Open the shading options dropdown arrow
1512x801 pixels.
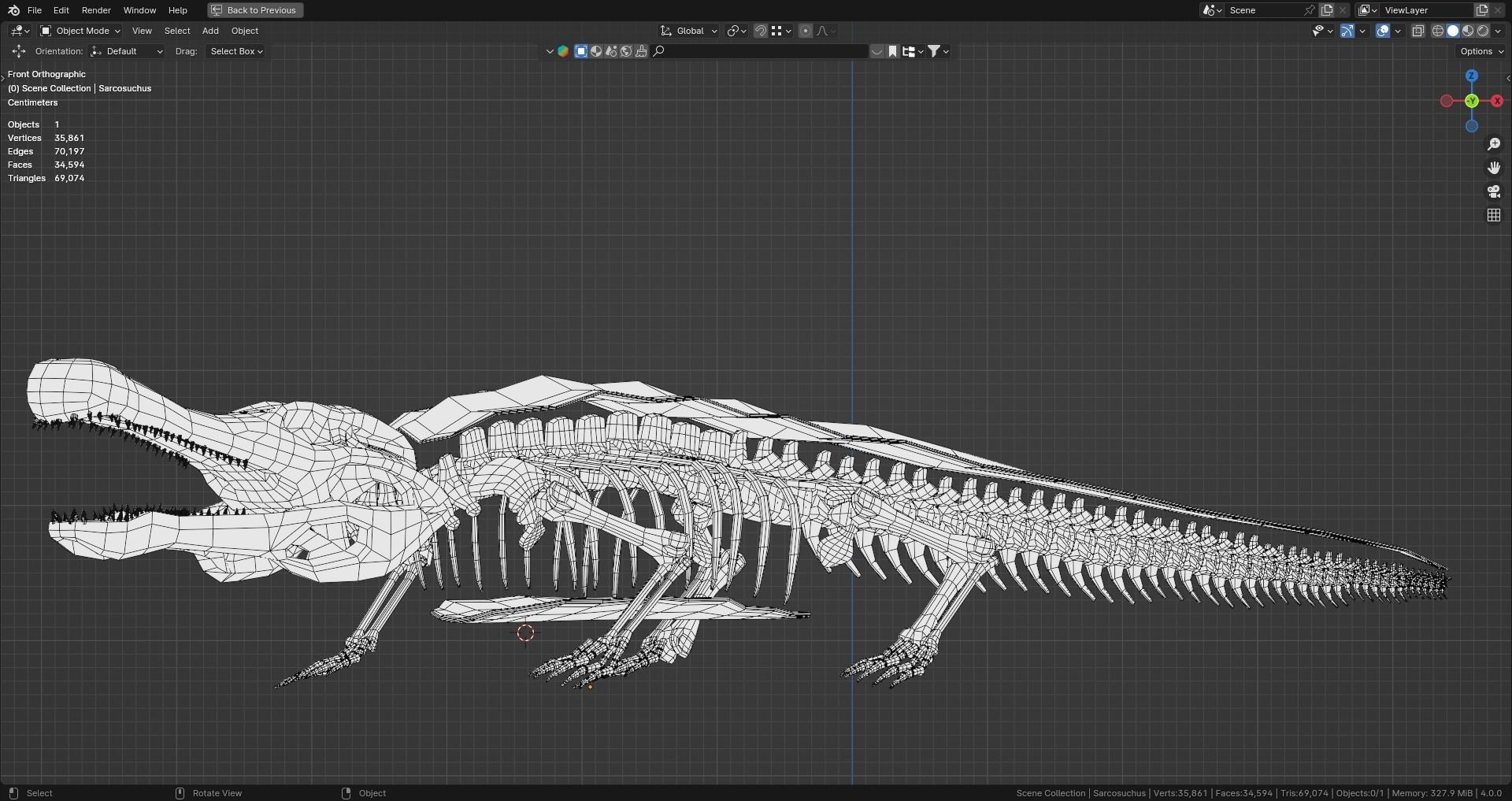pyautogui.click(x=1498, y=31)
